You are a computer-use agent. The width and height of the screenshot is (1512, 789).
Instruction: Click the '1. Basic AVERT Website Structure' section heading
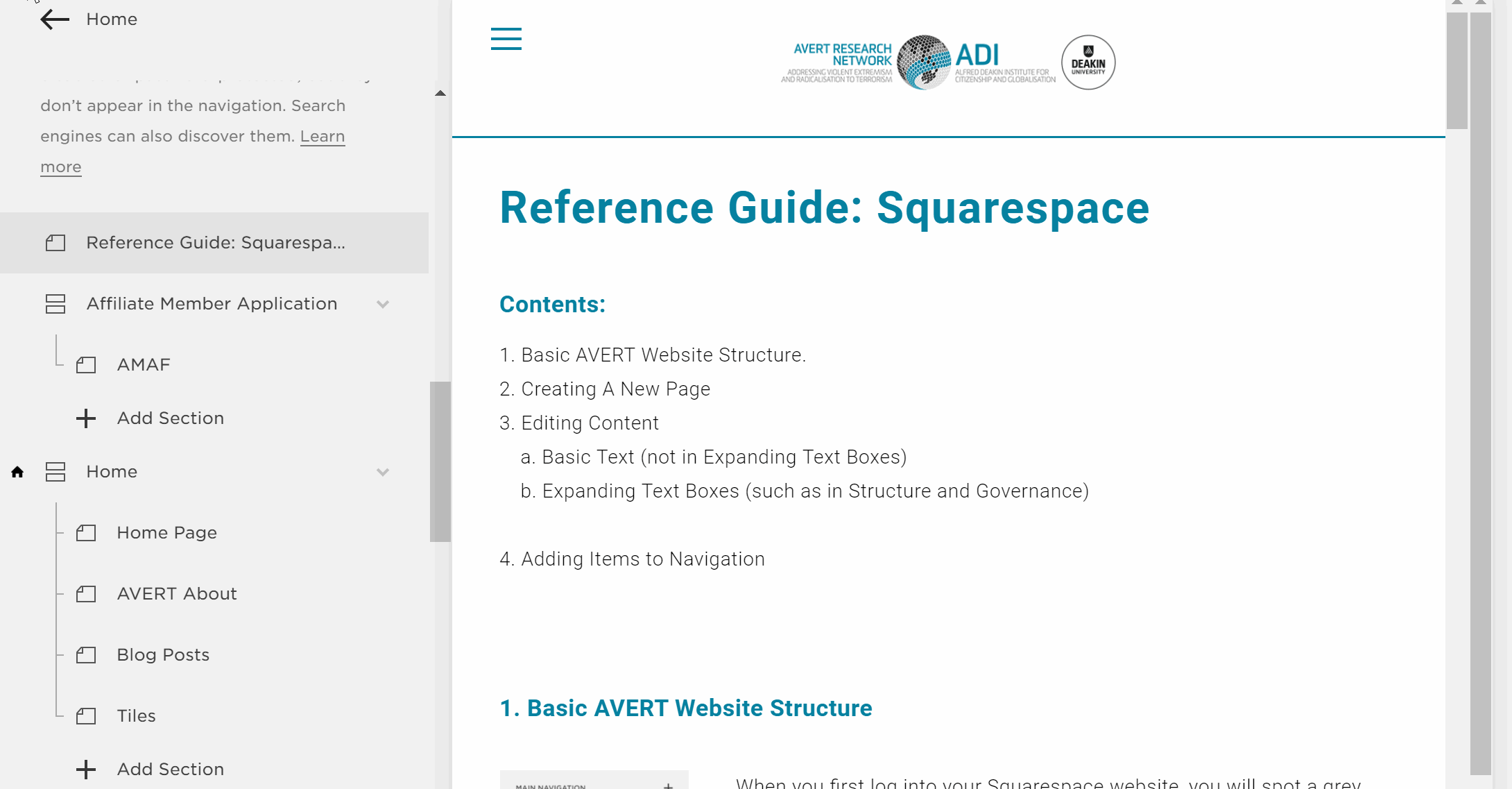(x=686, y=709)
